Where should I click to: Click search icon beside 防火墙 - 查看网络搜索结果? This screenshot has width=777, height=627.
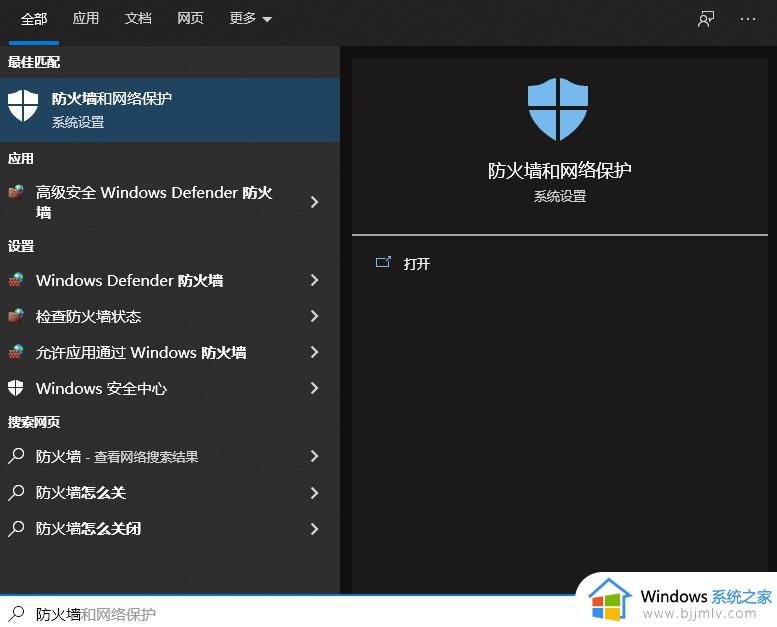pos(16,456)
